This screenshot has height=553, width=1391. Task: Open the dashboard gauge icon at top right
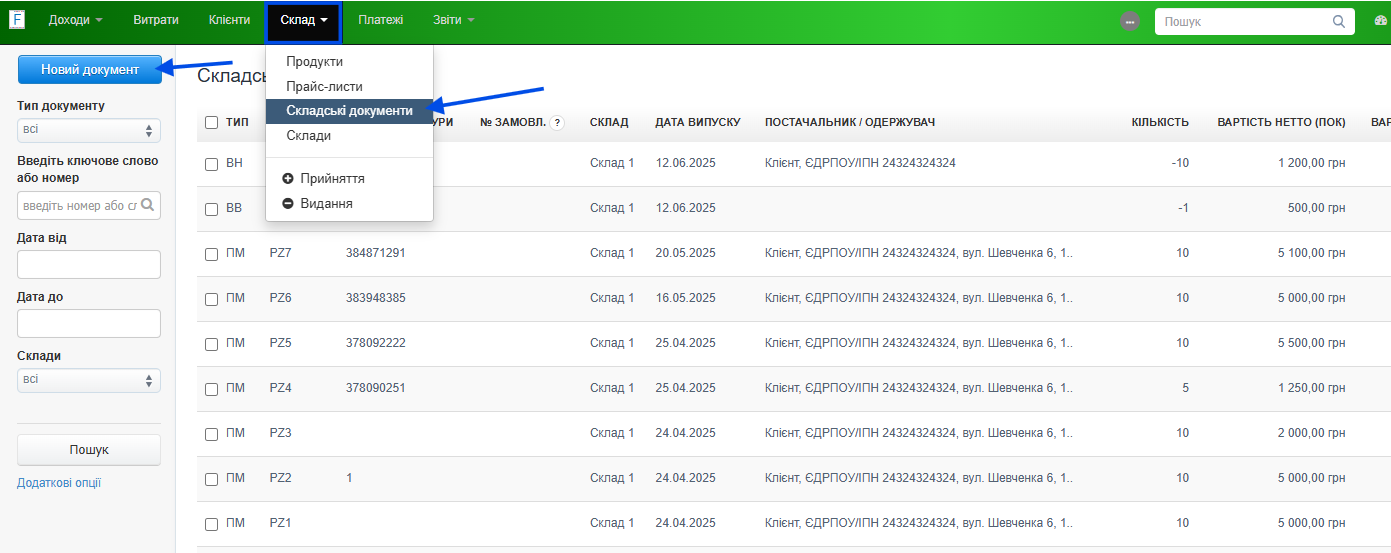pyautogui.click(x=1381, y=21)
